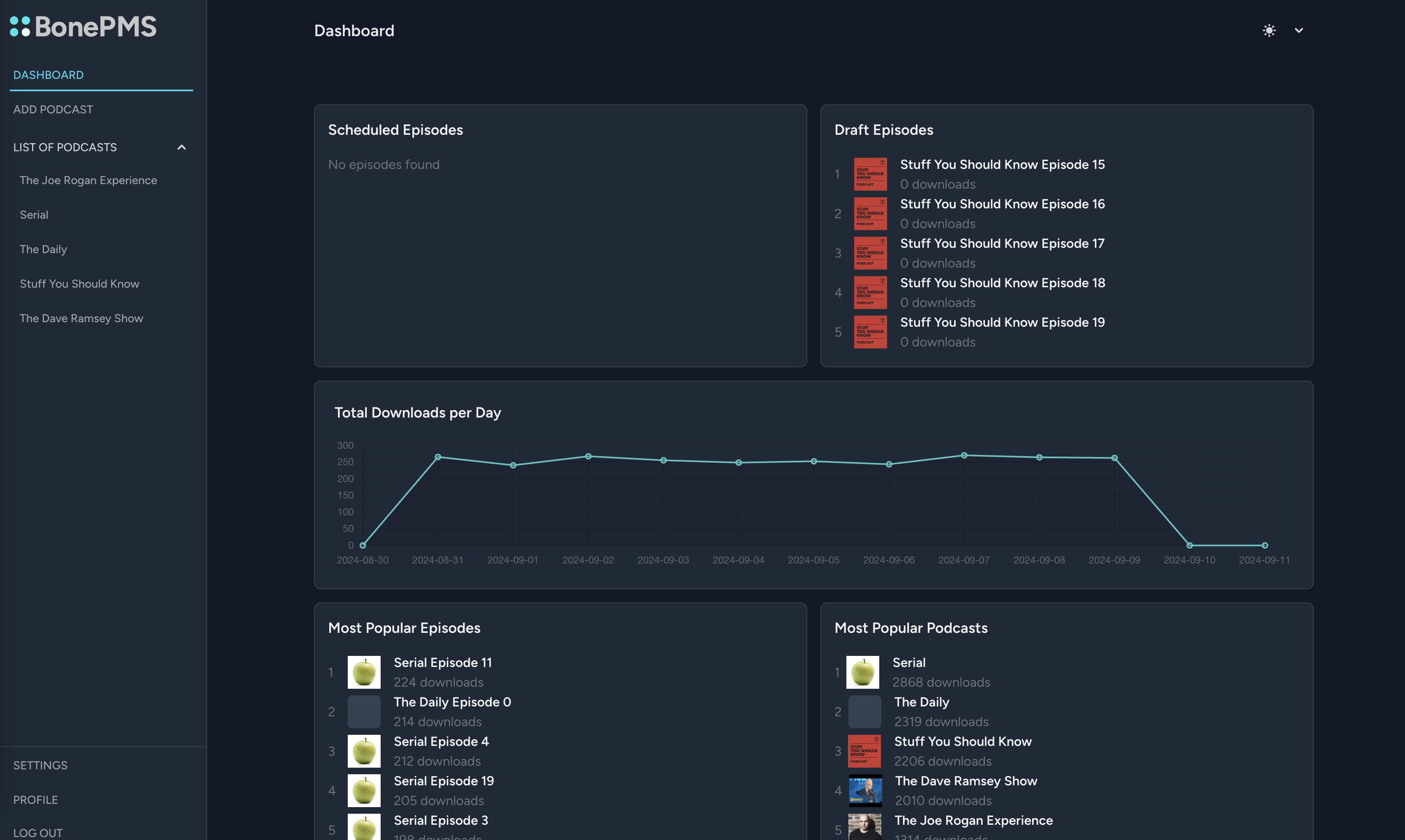Open the DASHBOARD navigation item
Viewport: 1405px width, 840px height.
[x=48, y=74]
